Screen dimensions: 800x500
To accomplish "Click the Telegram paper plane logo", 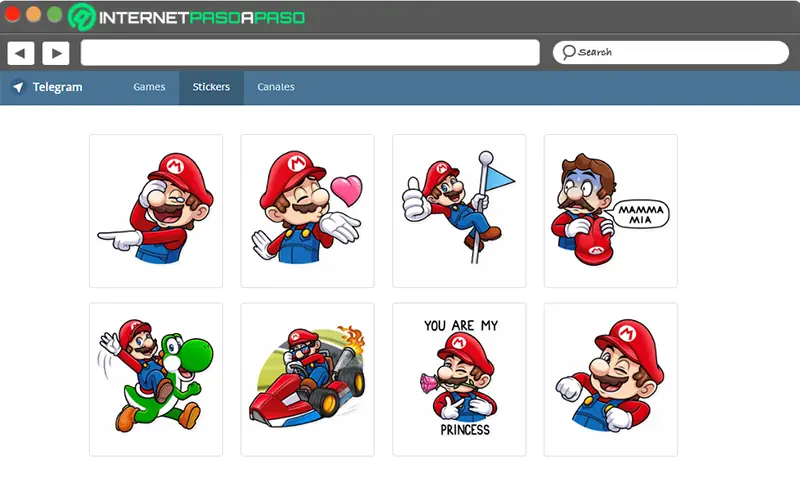I will (x=18, y=87).
